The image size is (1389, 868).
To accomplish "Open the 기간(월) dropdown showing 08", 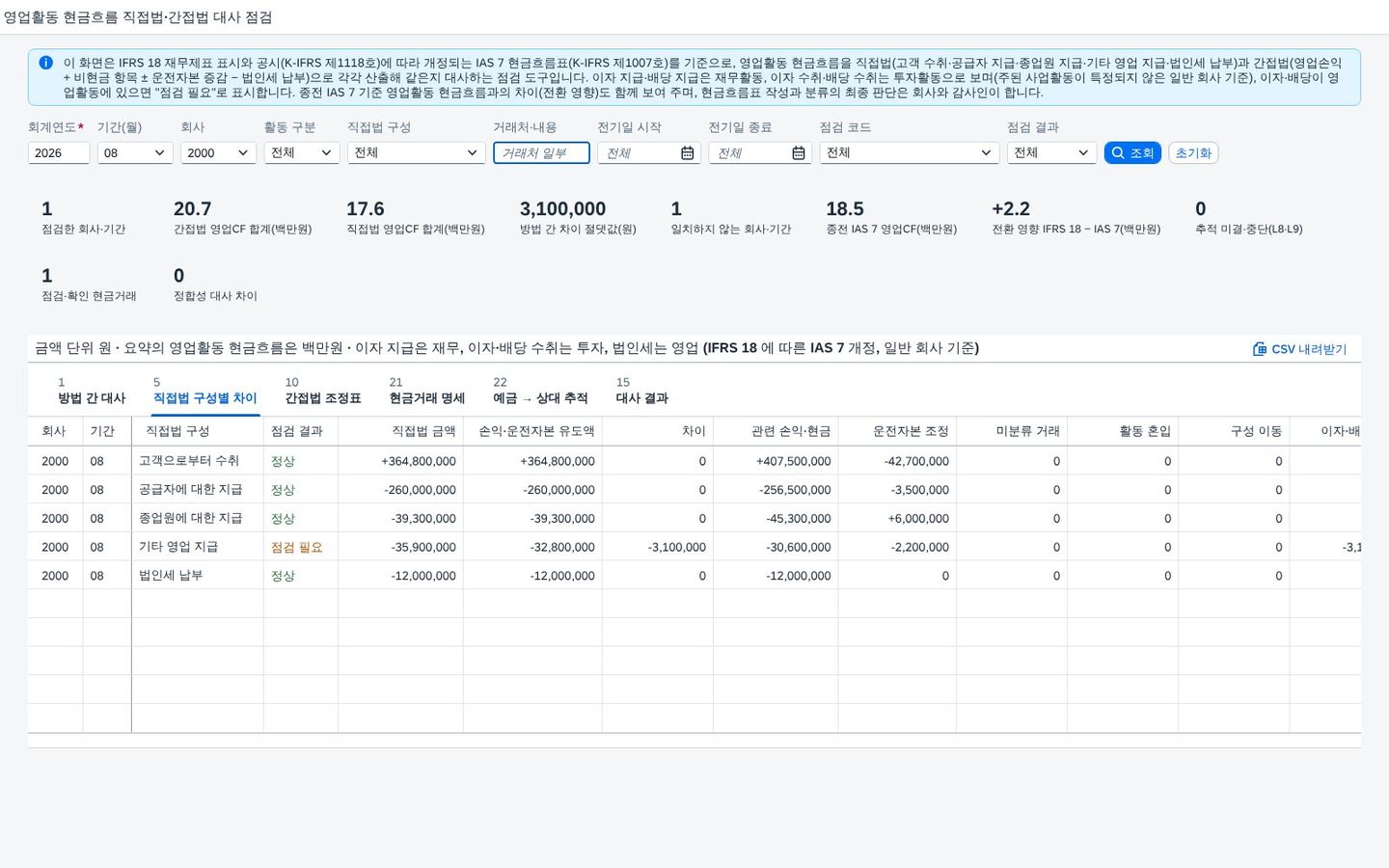I will tap(135, 152).
